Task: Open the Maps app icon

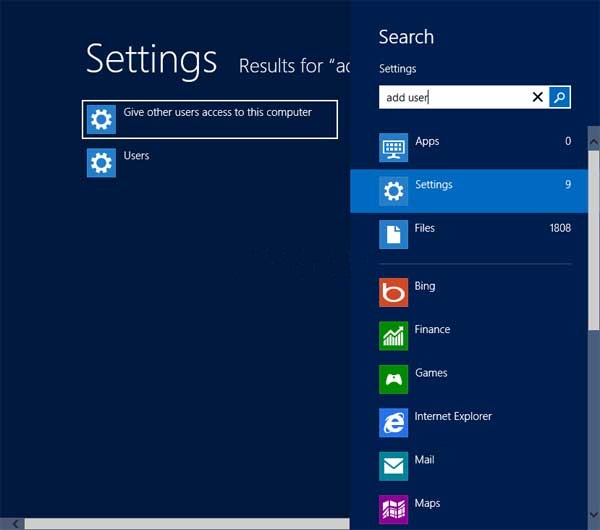Action: tap(393, 510)
